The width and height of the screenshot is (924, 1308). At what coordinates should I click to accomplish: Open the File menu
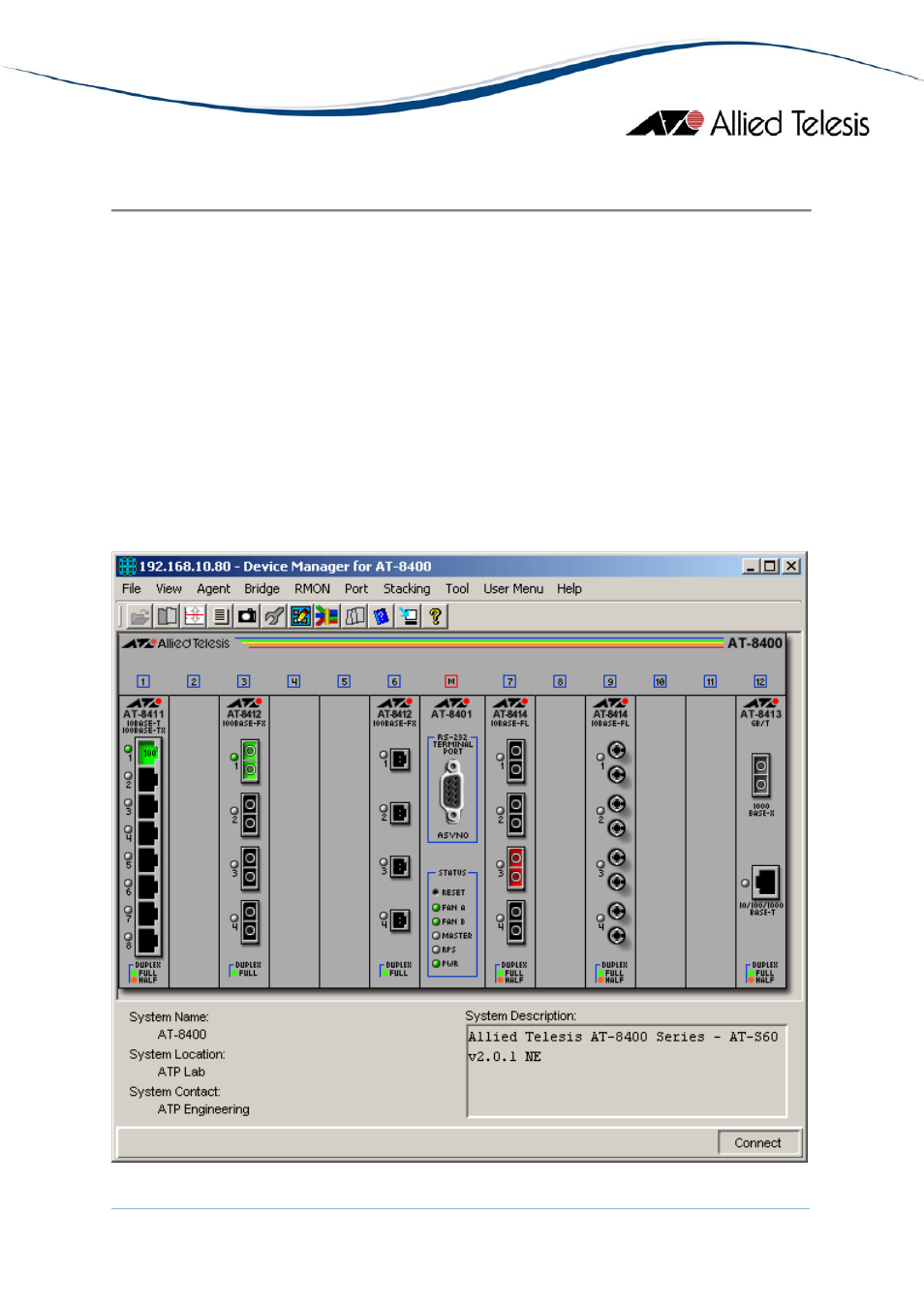[132, 588]
